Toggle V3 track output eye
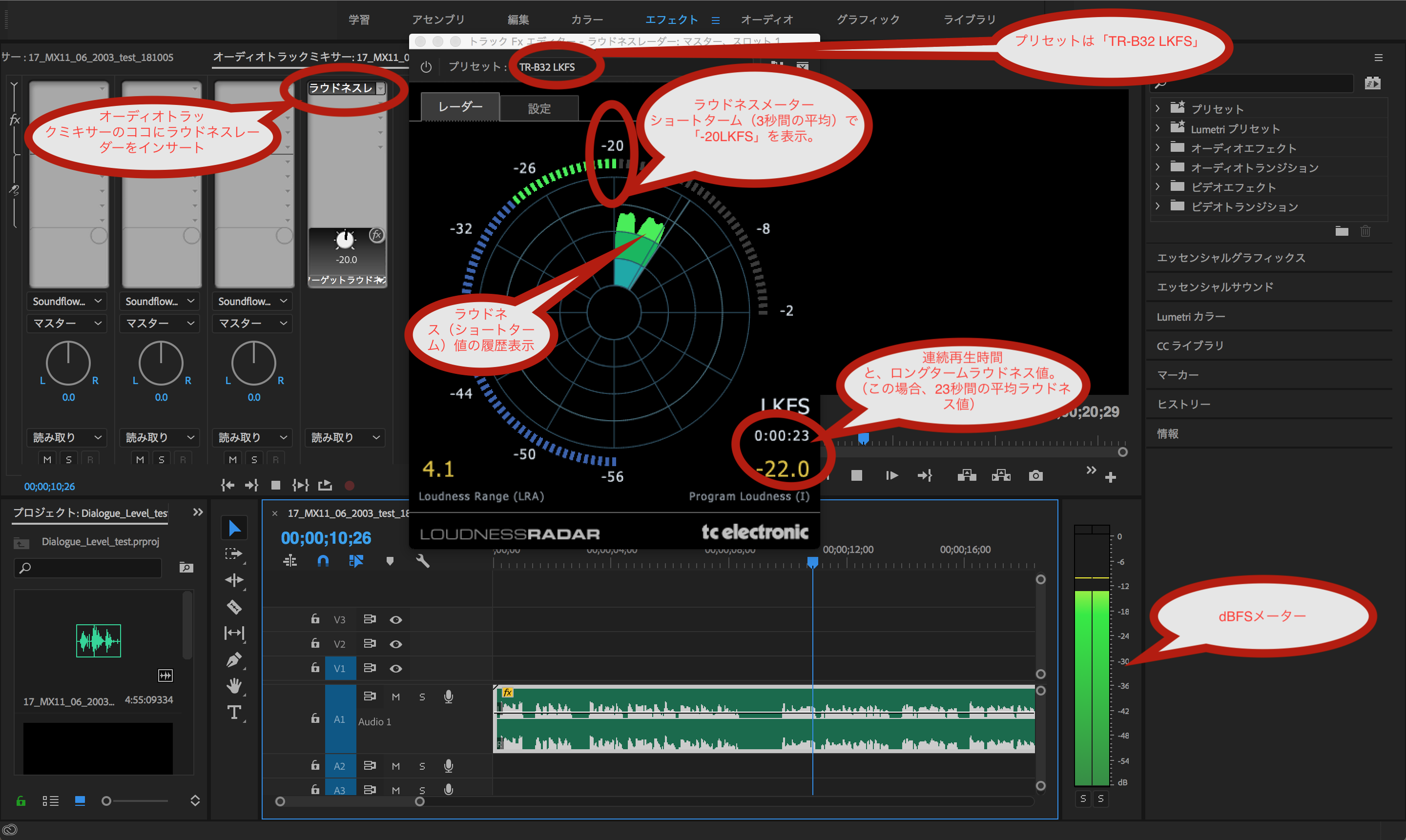The image size is (1406, 840). point(395,620)
